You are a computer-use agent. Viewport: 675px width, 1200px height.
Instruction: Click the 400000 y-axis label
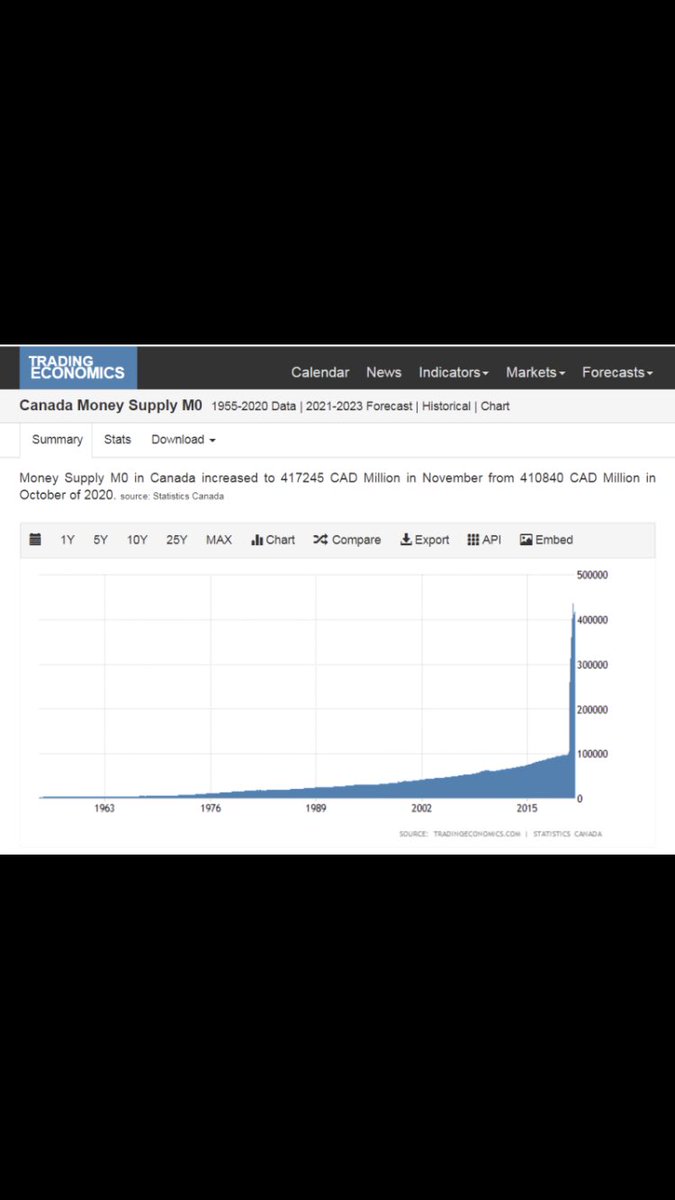pos(592,620)
